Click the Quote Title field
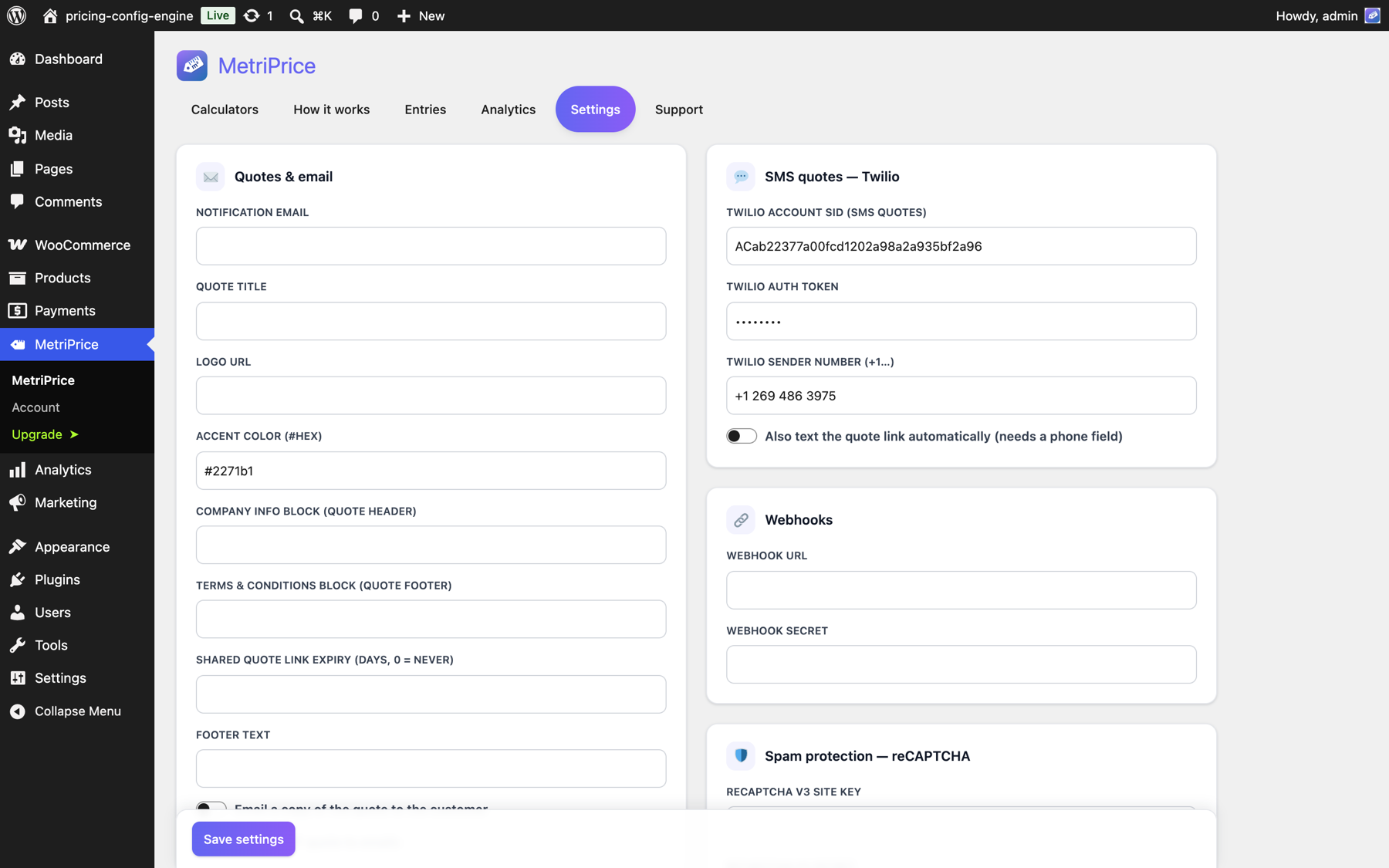 pyautogui.click(x=431, y=321)
